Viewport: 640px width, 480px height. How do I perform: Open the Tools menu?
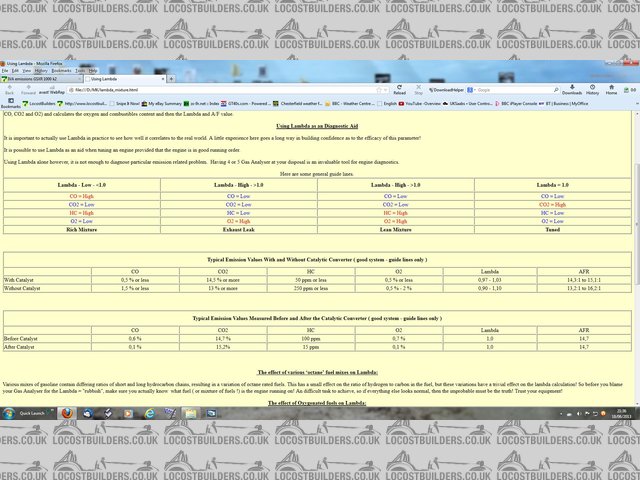pyautogui.click(x=78, y=71)
